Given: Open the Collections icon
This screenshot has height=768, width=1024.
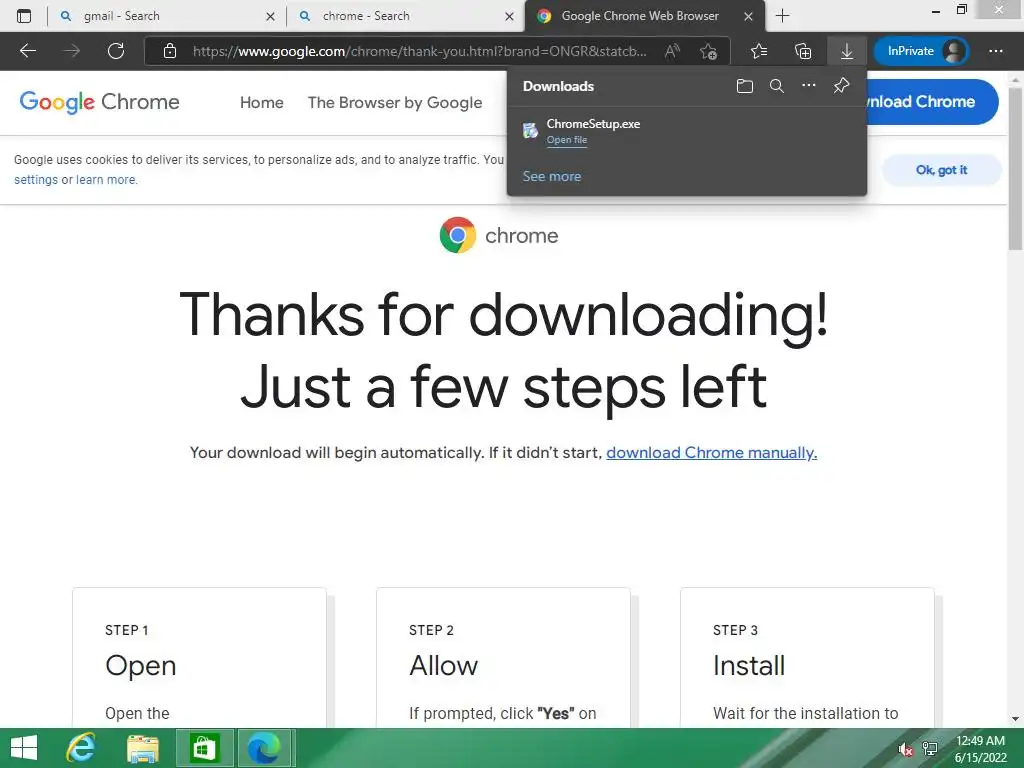Looking at the screenshot, I should pyautogui.click(x=803, y=51).
